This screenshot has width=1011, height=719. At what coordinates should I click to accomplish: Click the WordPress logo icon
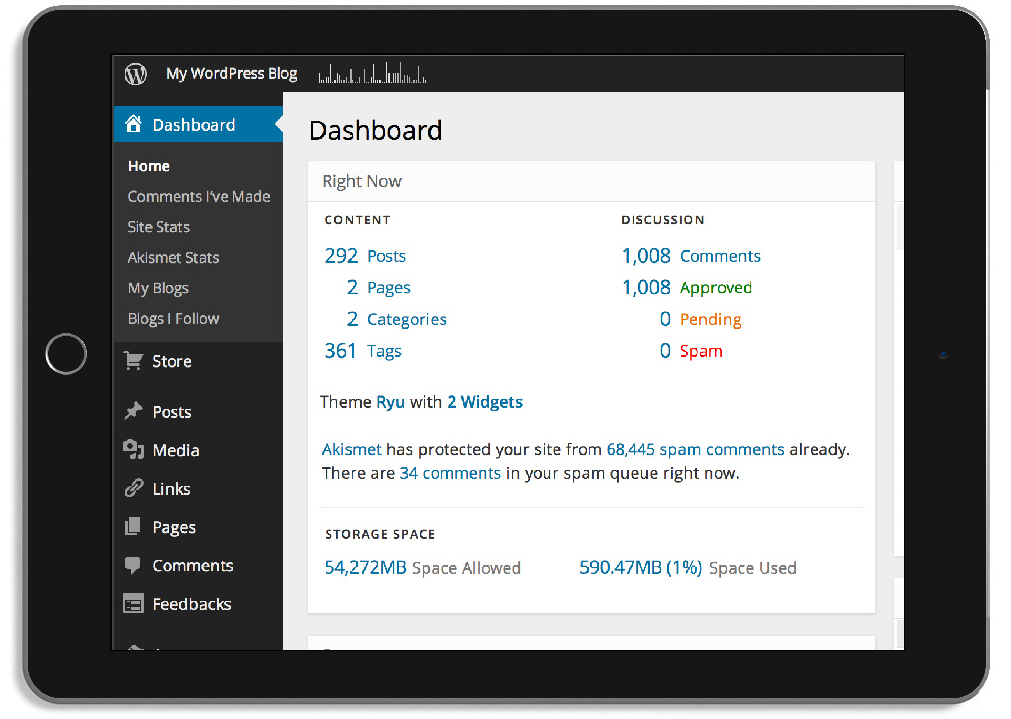135,74
